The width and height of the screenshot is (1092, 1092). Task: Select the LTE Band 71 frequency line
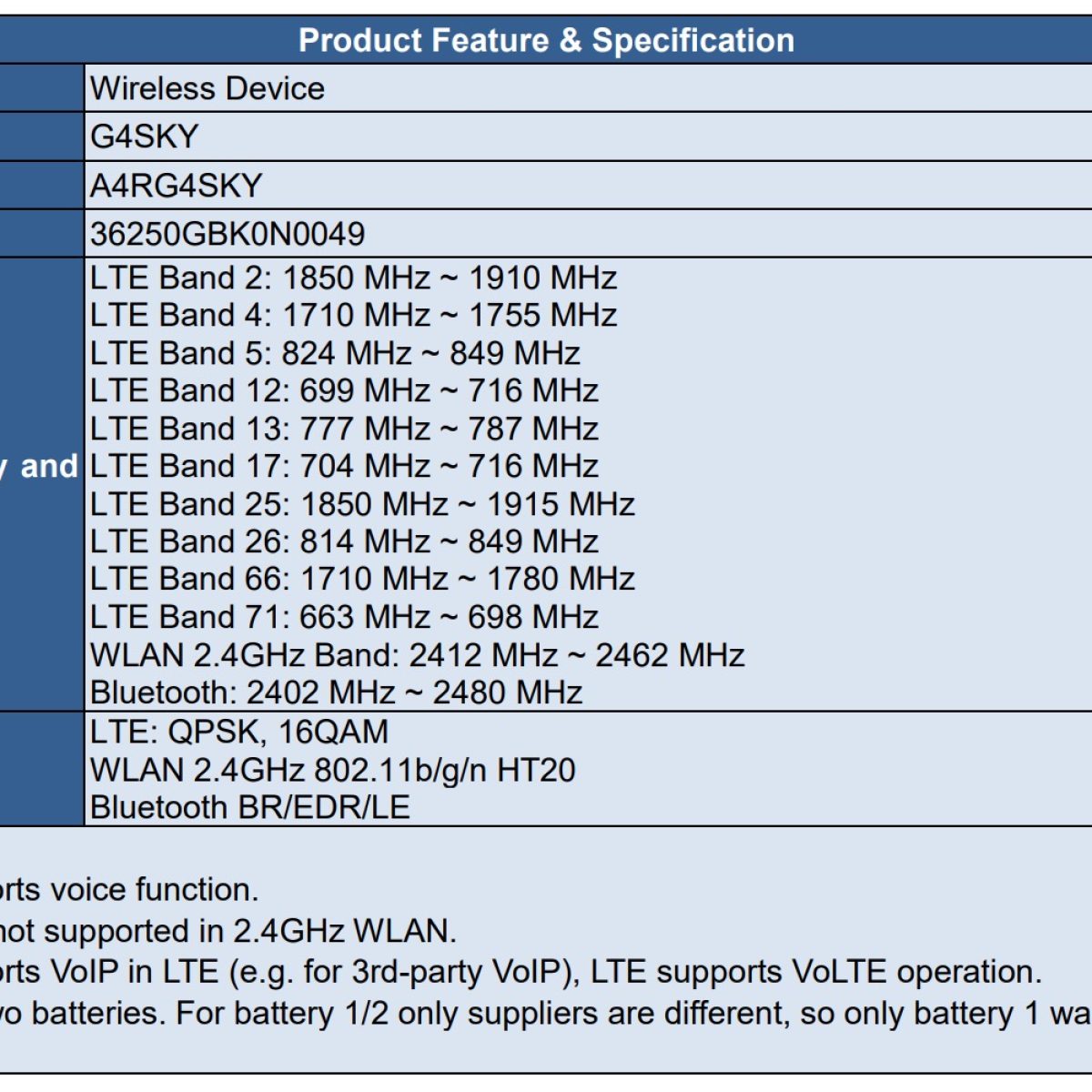344,617
